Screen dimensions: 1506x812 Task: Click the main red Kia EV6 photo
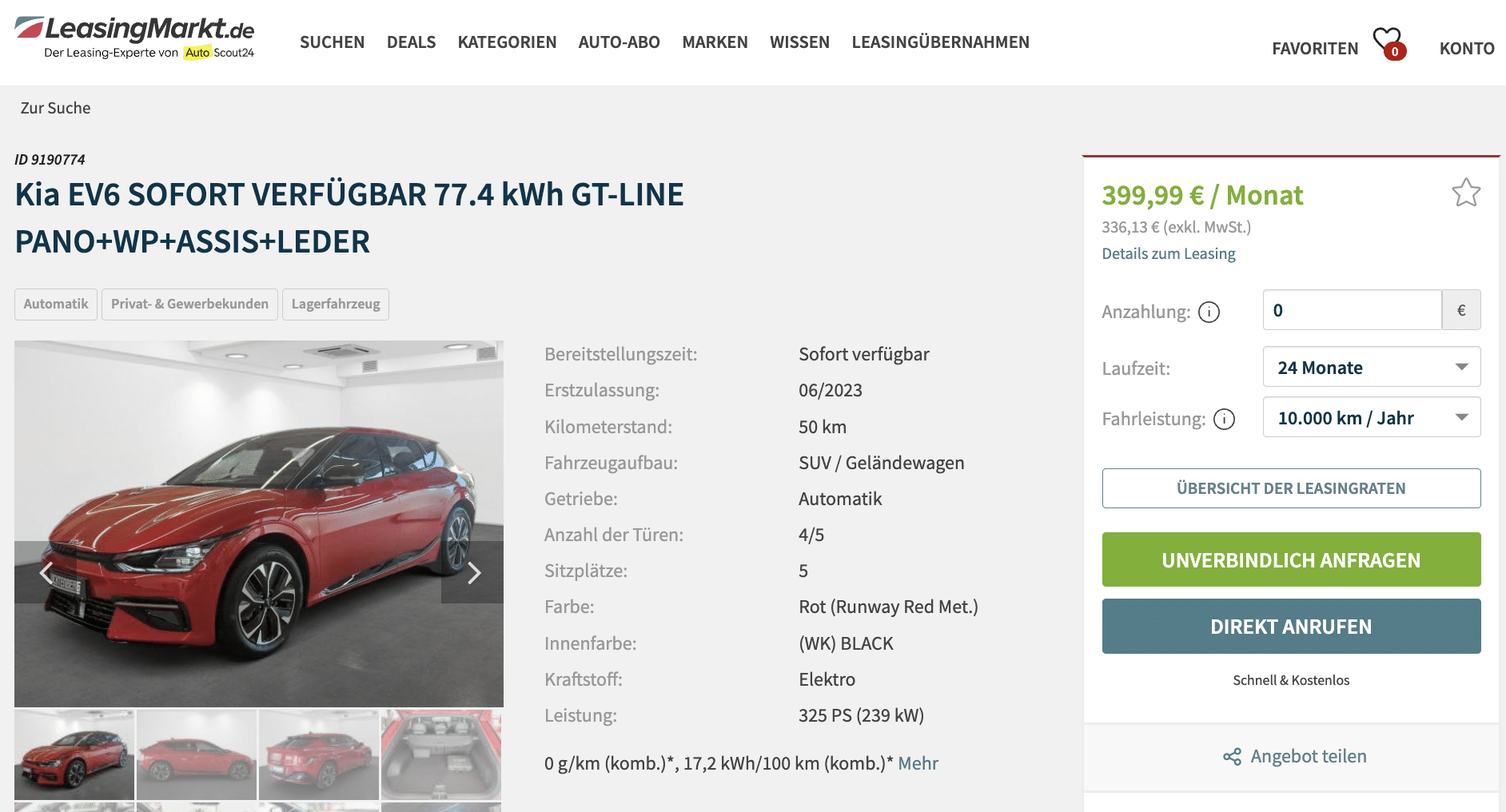coord(259,523)
